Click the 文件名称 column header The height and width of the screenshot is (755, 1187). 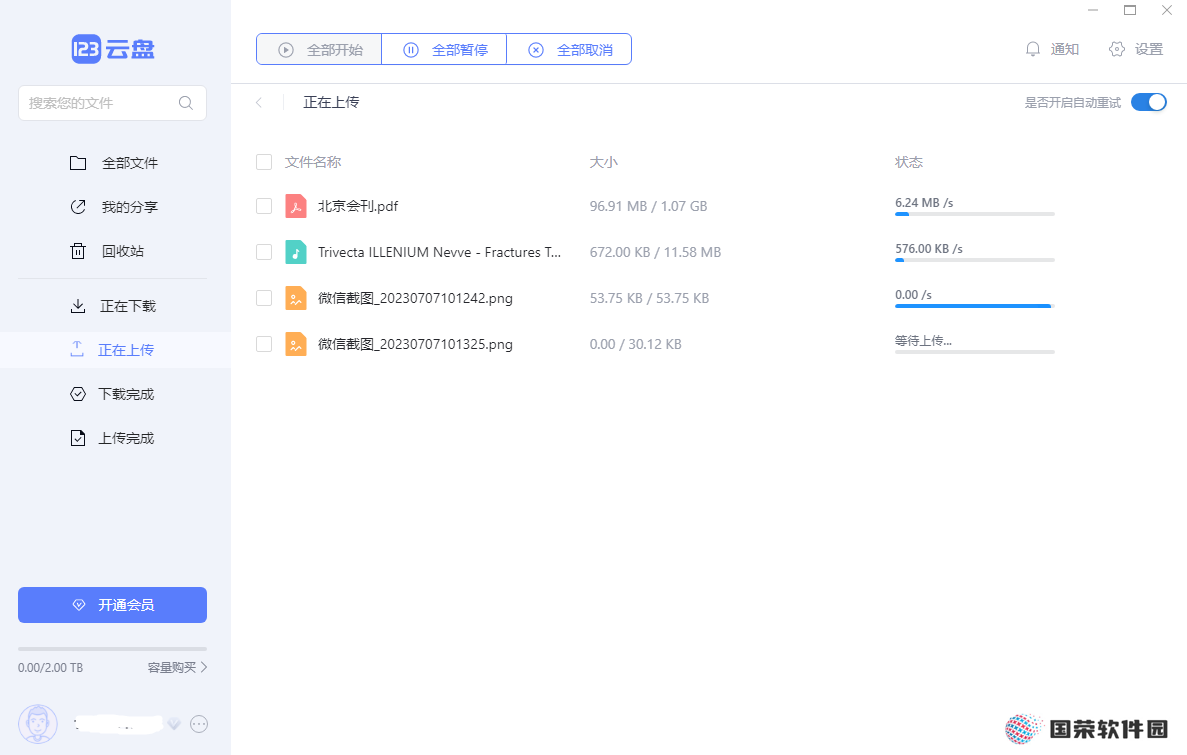313,162
